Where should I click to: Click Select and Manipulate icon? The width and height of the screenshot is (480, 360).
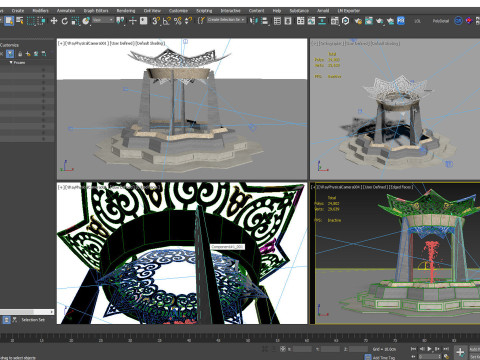point(133,21)
